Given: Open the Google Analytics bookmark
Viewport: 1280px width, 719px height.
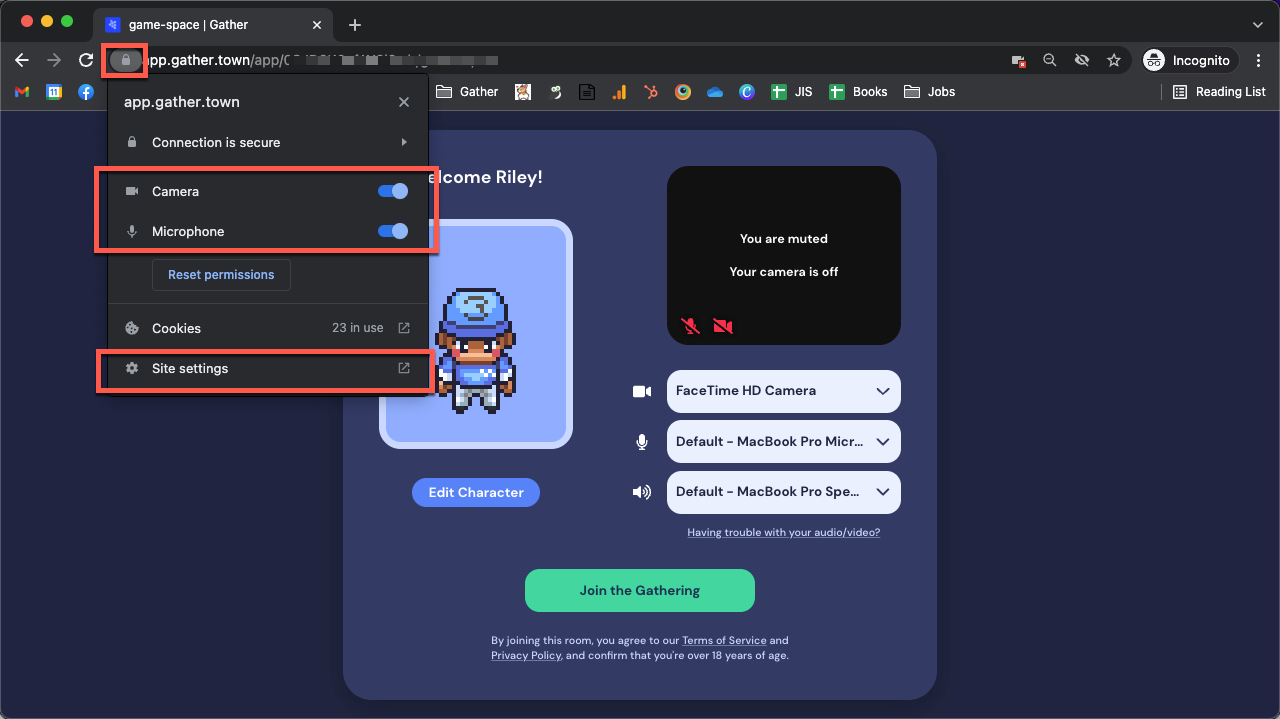Looking at the screenshot, I should 619,92.
